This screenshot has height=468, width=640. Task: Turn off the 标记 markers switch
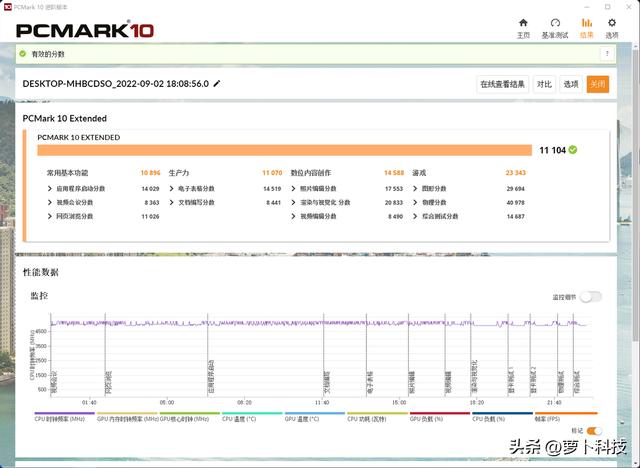tap(594, 431)
